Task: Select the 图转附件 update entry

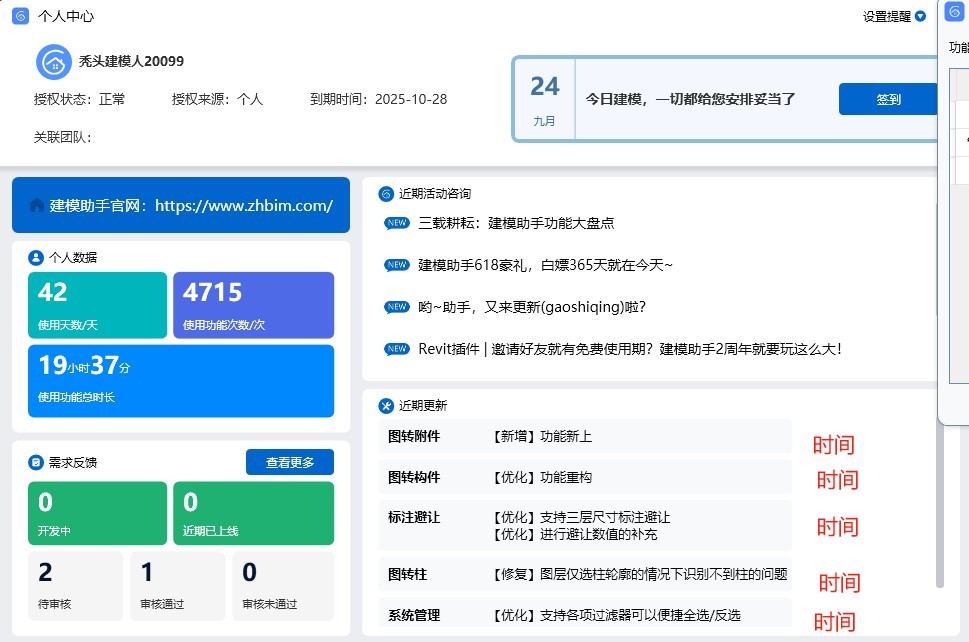Action: 585,437
